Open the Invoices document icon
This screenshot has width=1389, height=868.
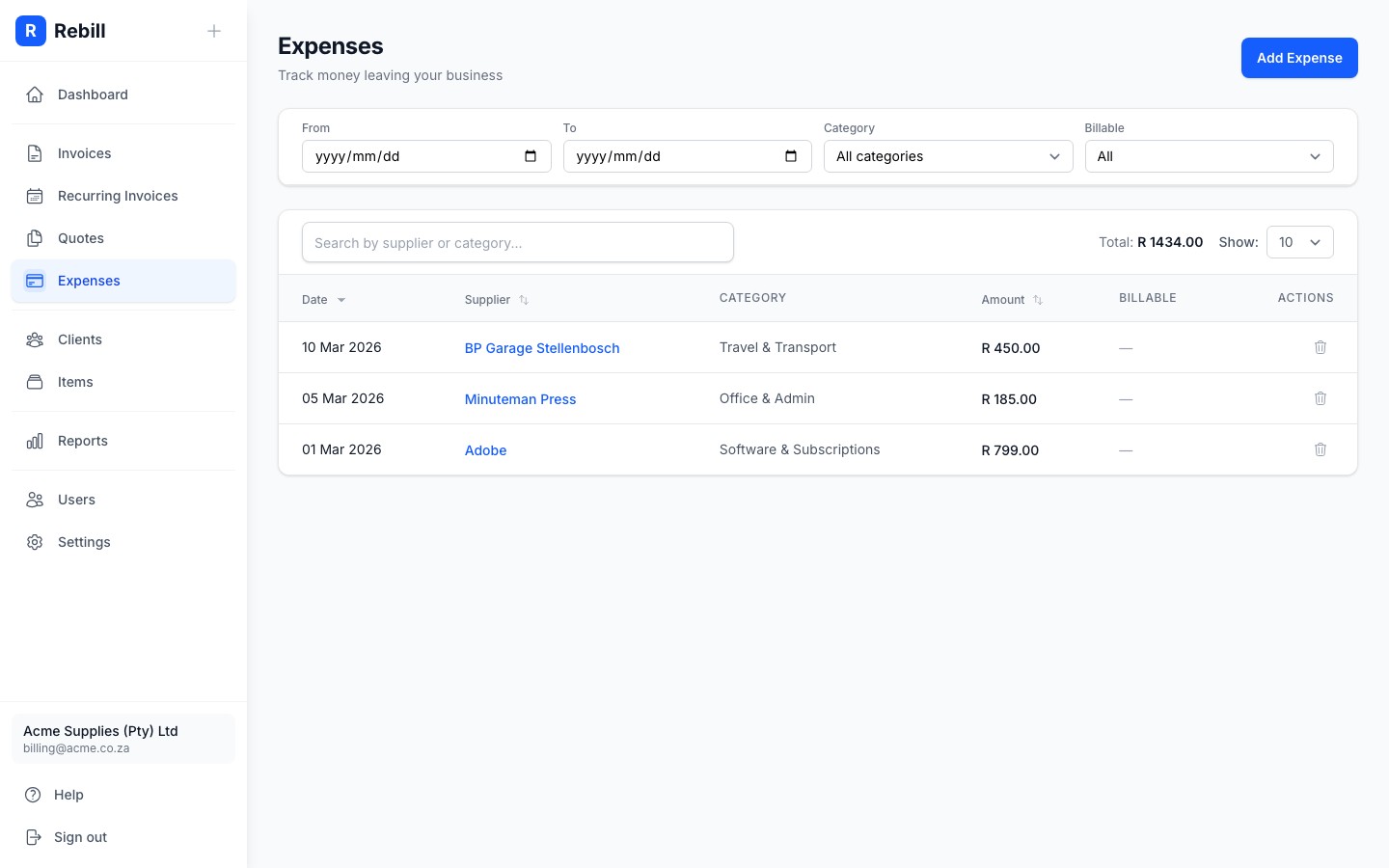[x=35, y=153]
